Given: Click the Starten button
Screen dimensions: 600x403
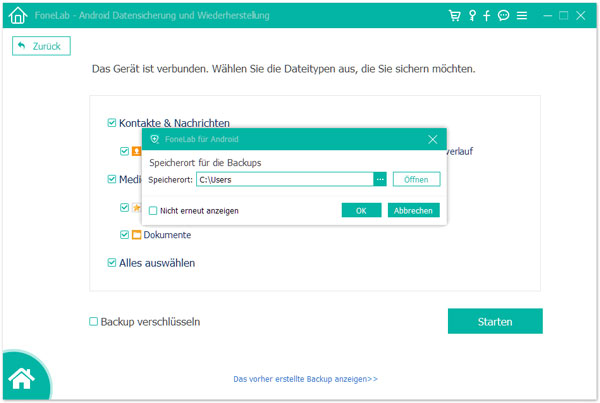Looking at the screenshot, I should (x=495, y=321).
